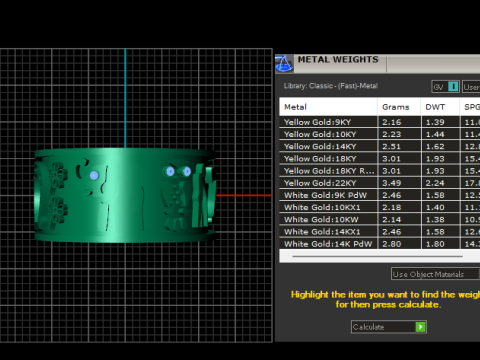Click the Calculate button
480x360 pixels.
[389, 327]
